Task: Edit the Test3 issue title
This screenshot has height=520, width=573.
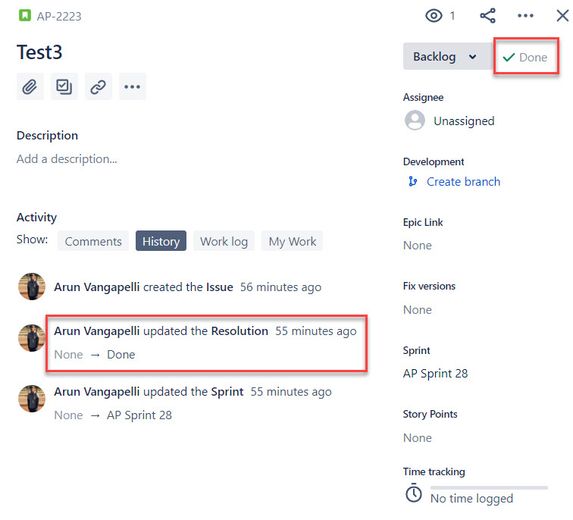Action: 39,52
